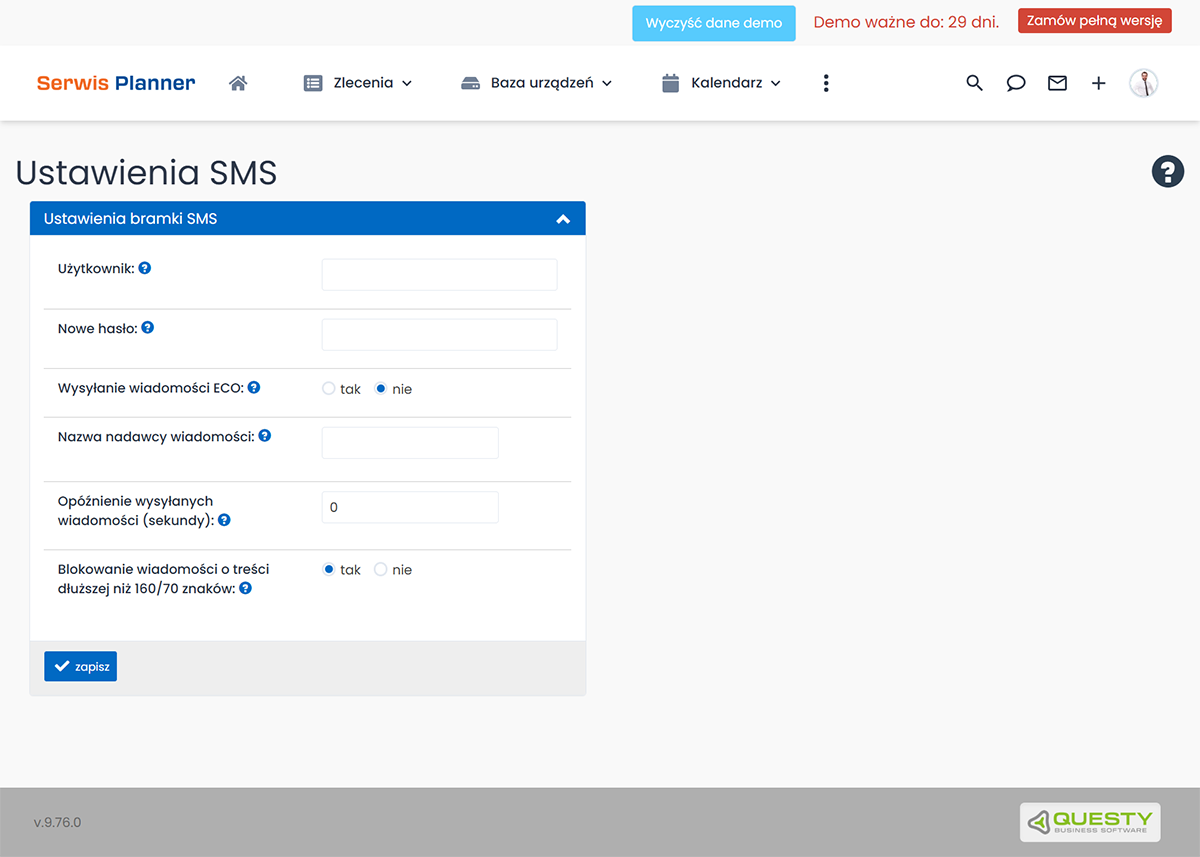Click the mail envelope icon
Image resolution: width=1200 pixels, height=857 pixels.
[x=1057, y=83]
